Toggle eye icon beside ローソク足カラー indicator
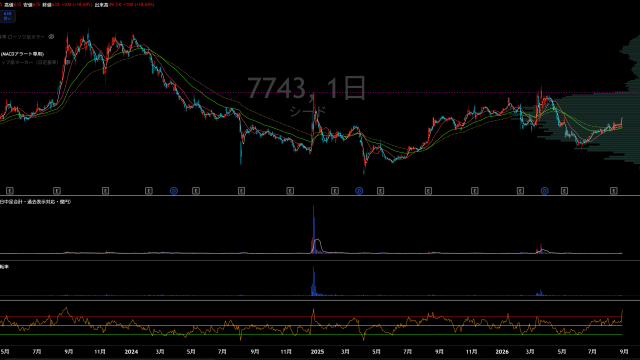The width and height of the screenshot is (640, 360). click(x=51, y=37)
